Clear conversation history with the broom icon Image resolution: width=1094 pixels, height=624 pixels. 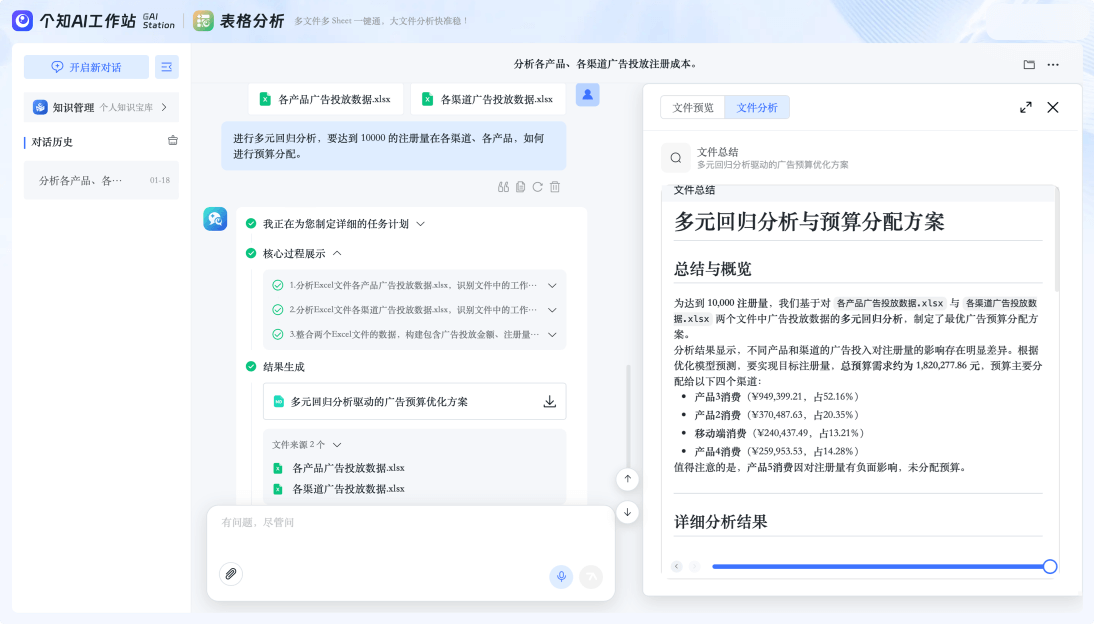tap(173, 141)
